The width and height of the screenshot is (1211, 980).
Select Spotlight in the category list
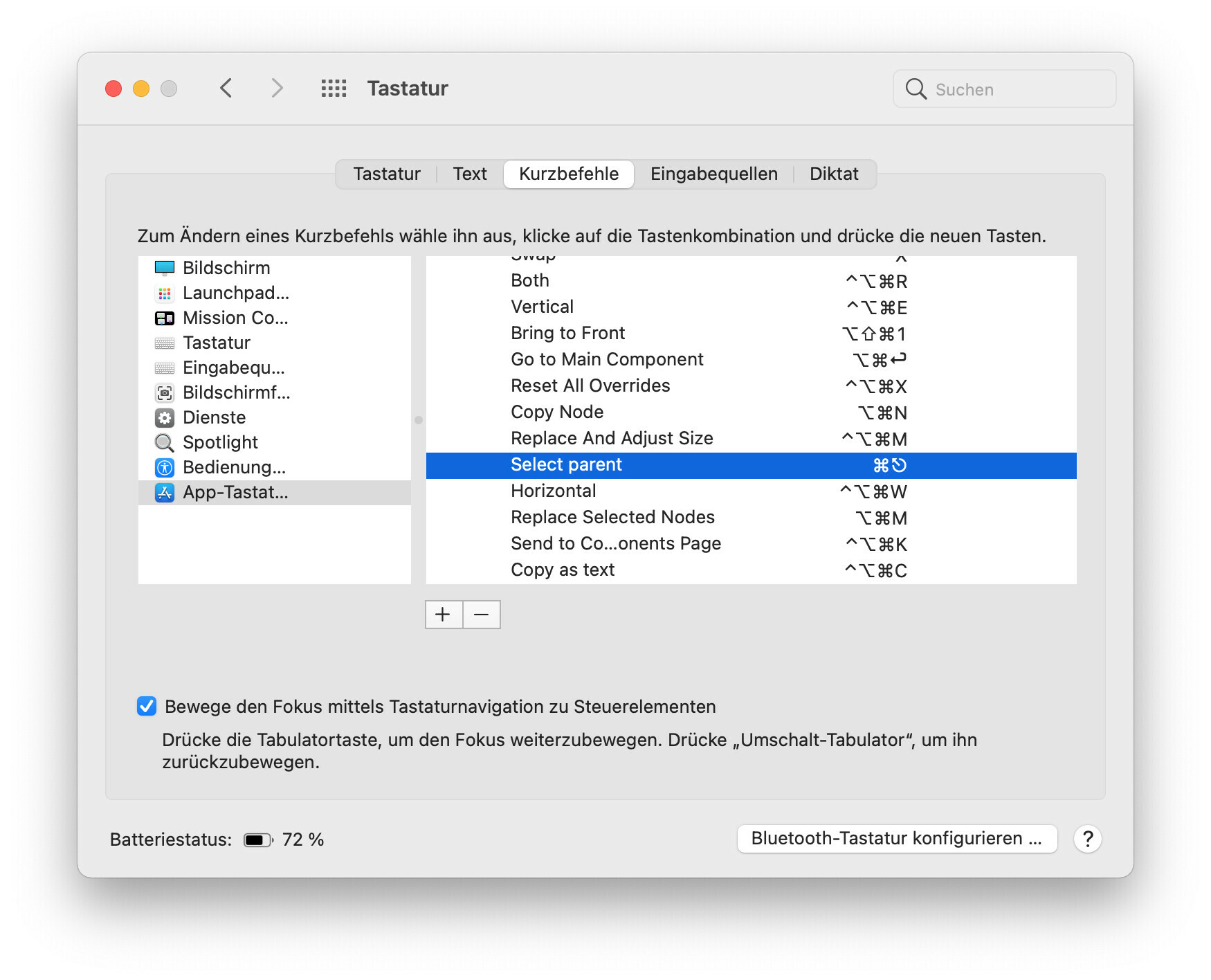click(x=275, y=443)
